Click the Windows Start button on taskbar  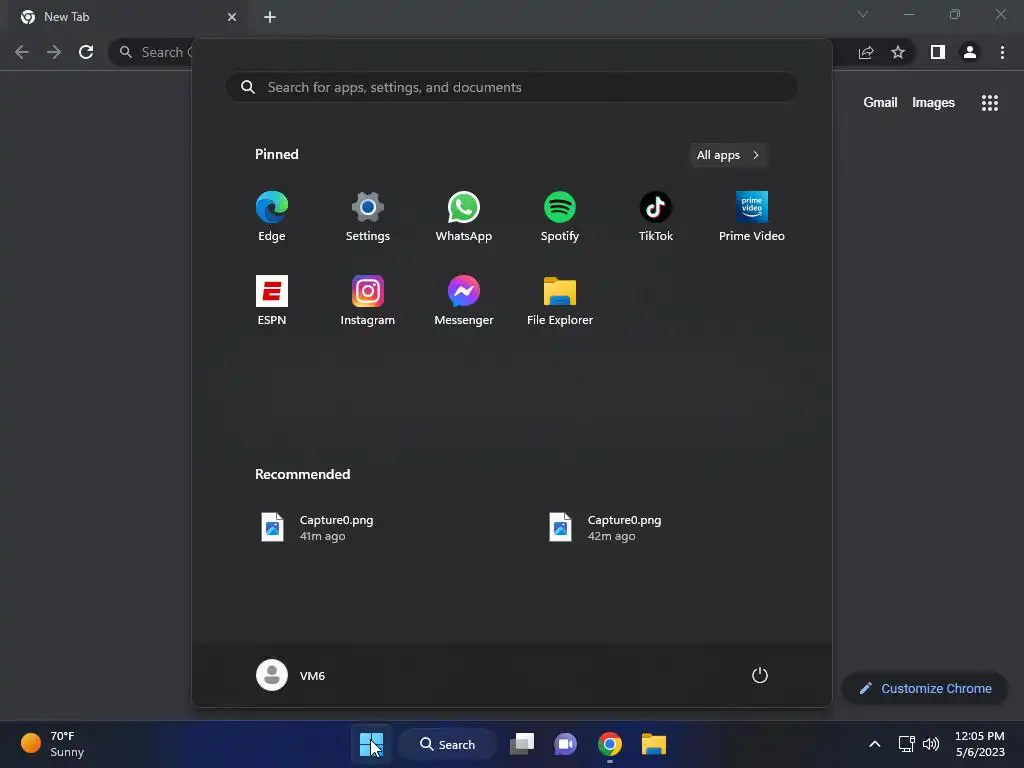371,744
